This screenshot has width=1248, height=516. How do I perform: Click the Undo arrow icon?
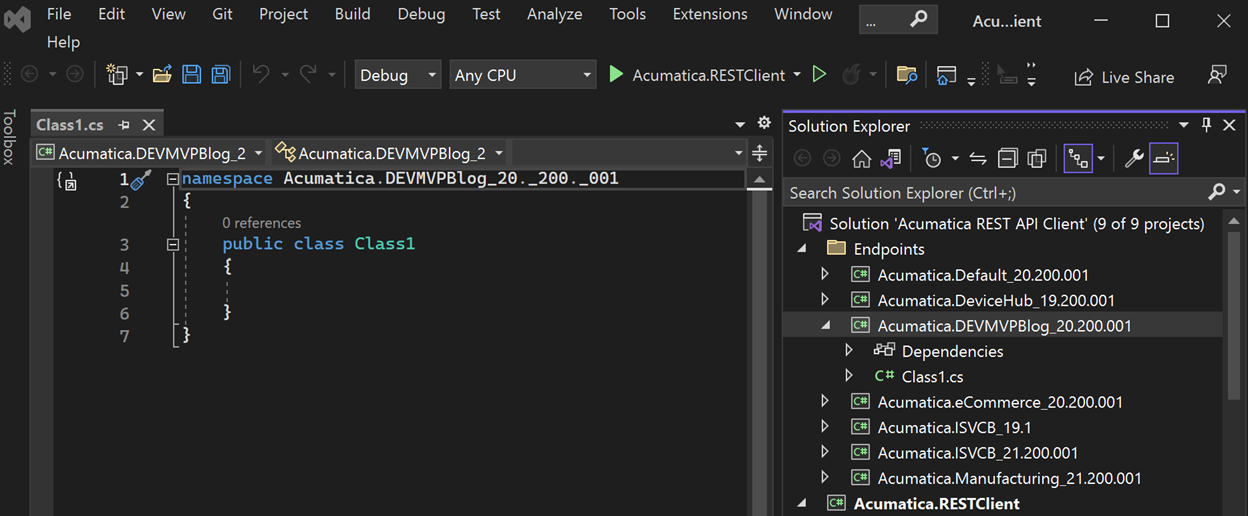point(261,75)
